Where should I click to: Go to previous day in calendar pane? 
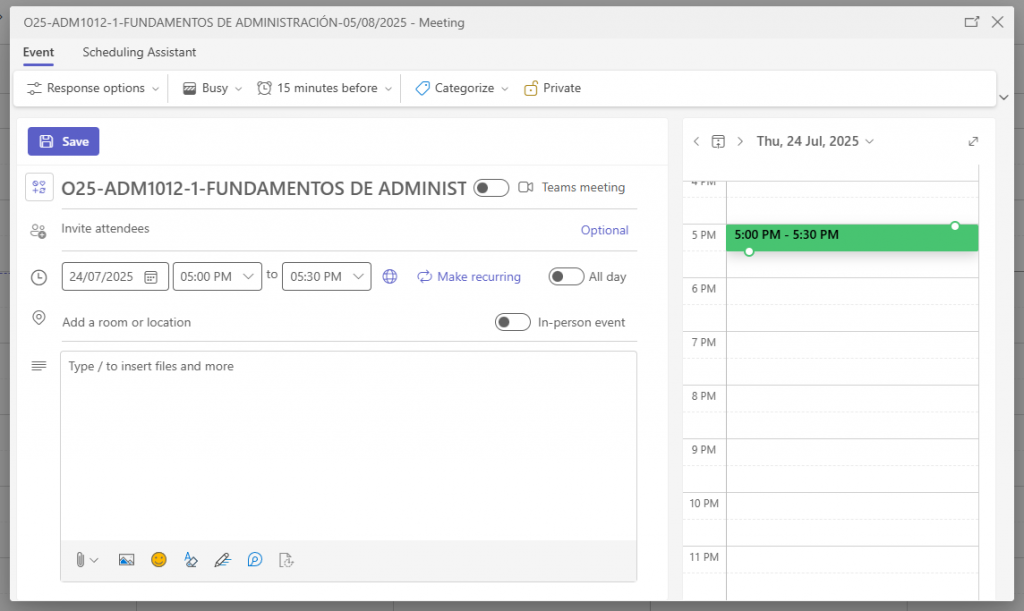[x=696, y=142]
